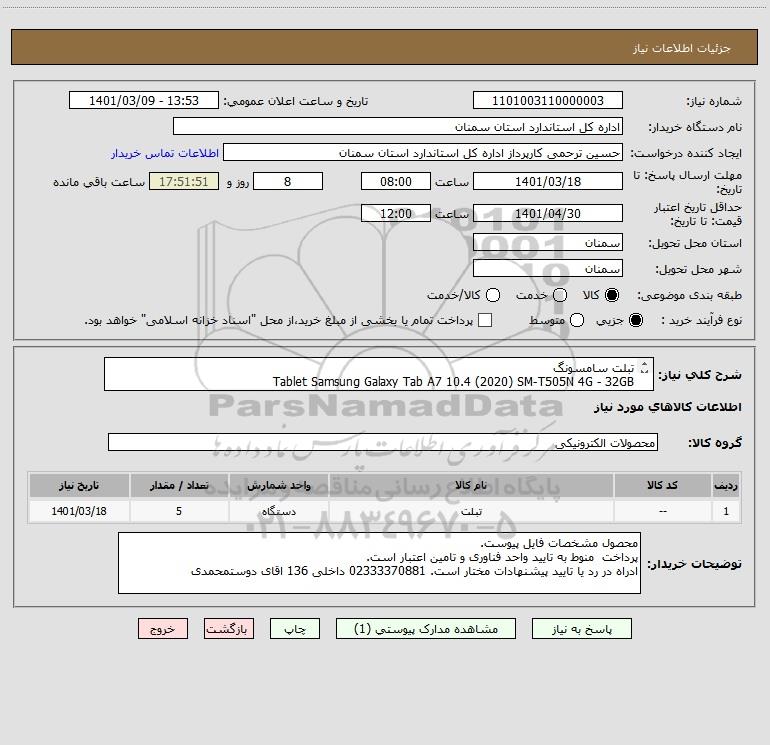Click the چاپ print button

coord(295,629)
